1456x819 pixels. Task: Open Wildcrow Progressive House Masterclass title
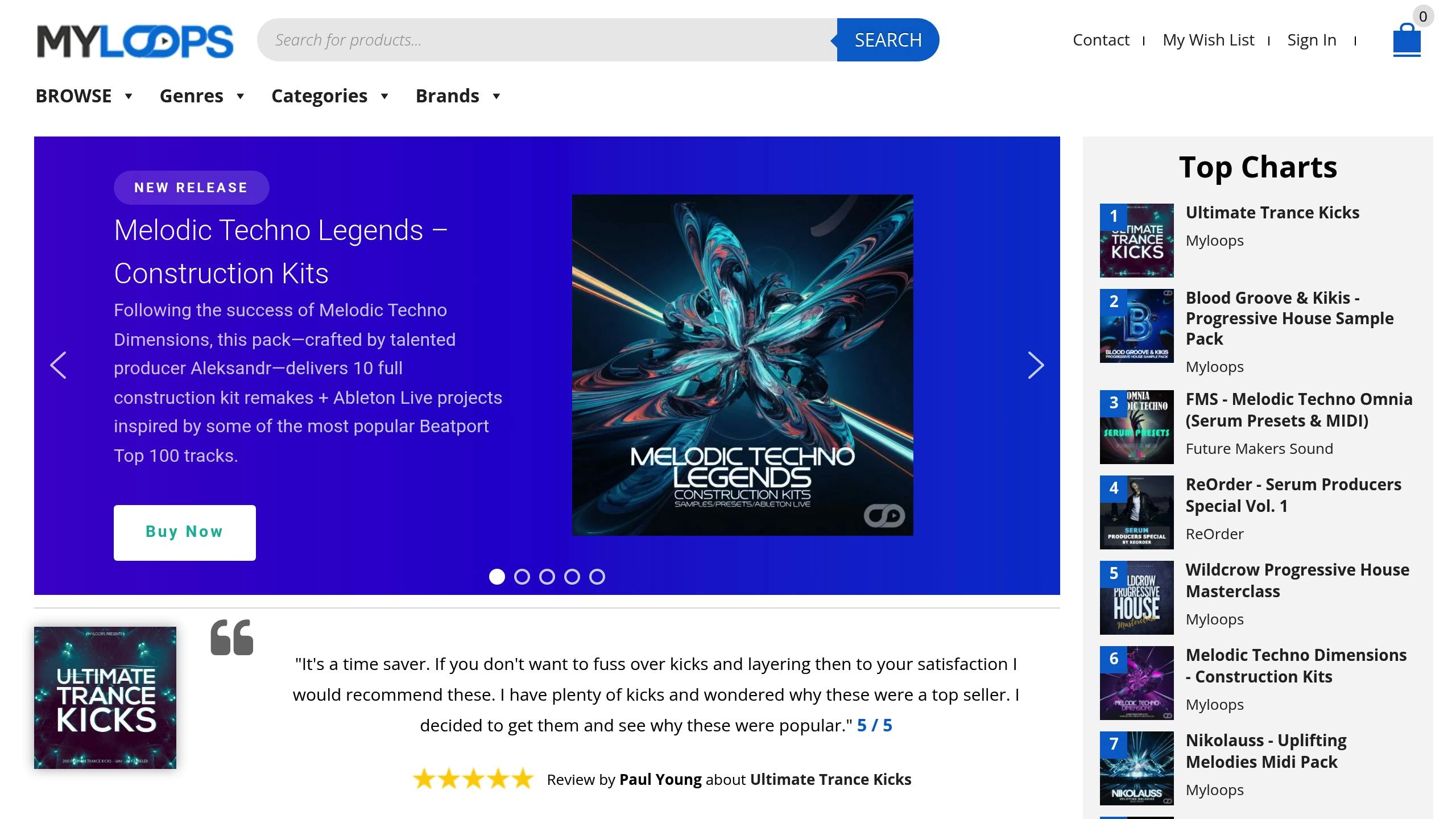(1297, 581)
